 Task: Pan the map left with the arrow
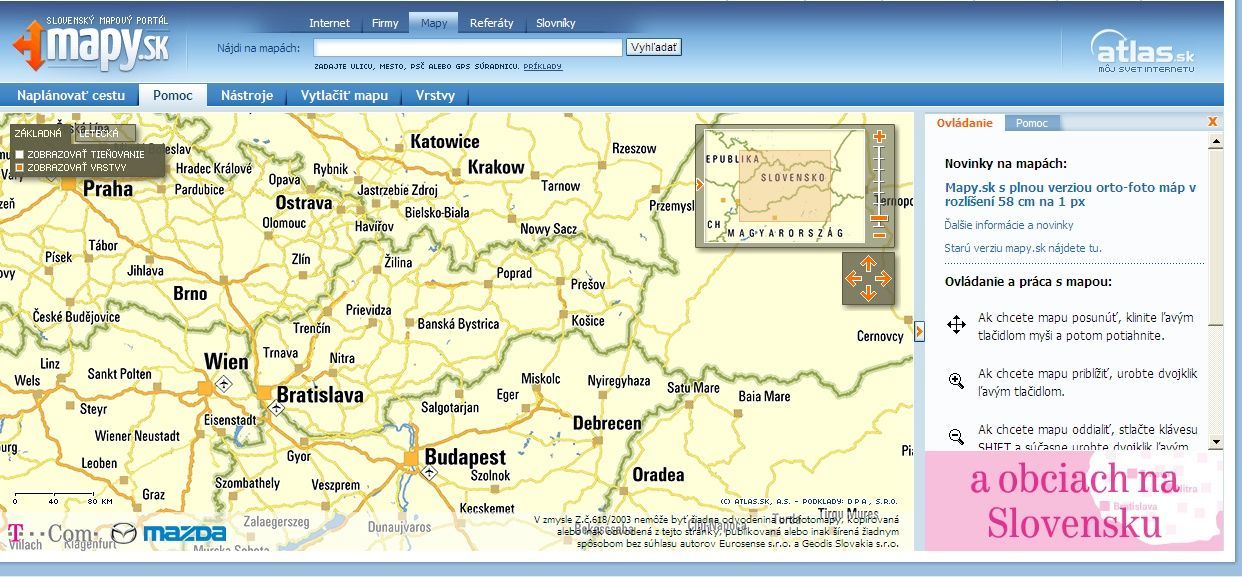853,278
